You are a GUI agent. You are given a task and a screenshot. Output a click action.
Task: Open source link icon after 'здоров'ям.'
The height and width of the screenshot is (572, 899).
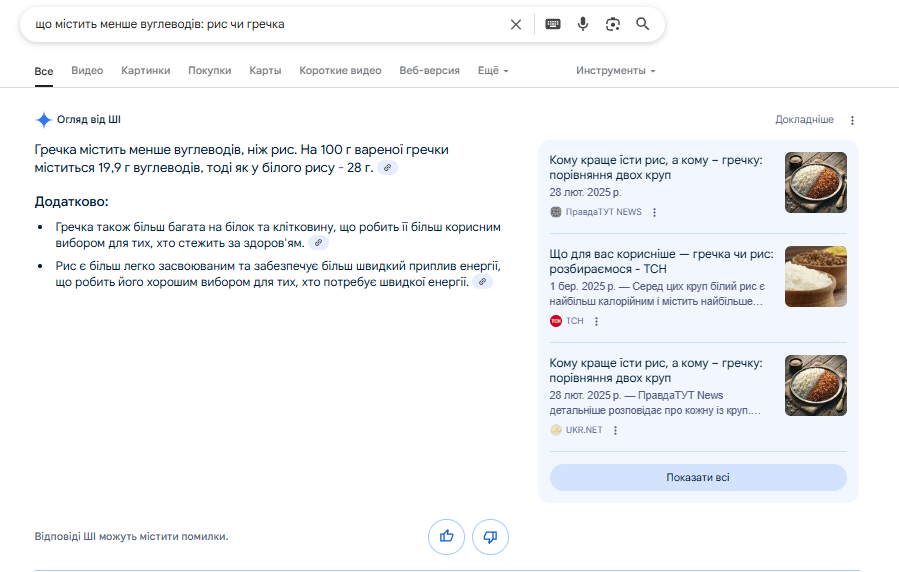[318, 243]
